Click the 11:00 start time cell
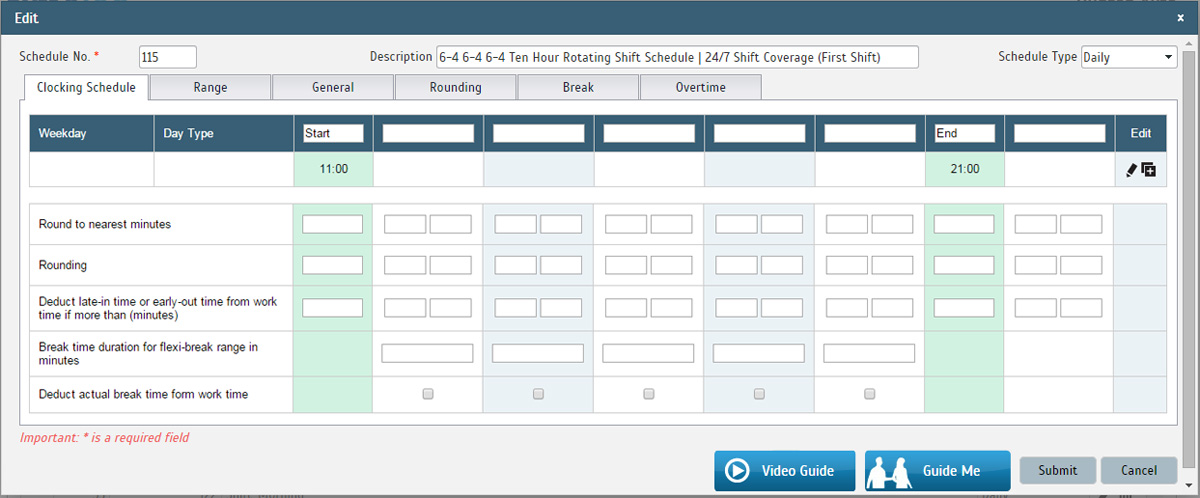The height and width of the screenshot is (498, 1200). pos(333,169)
